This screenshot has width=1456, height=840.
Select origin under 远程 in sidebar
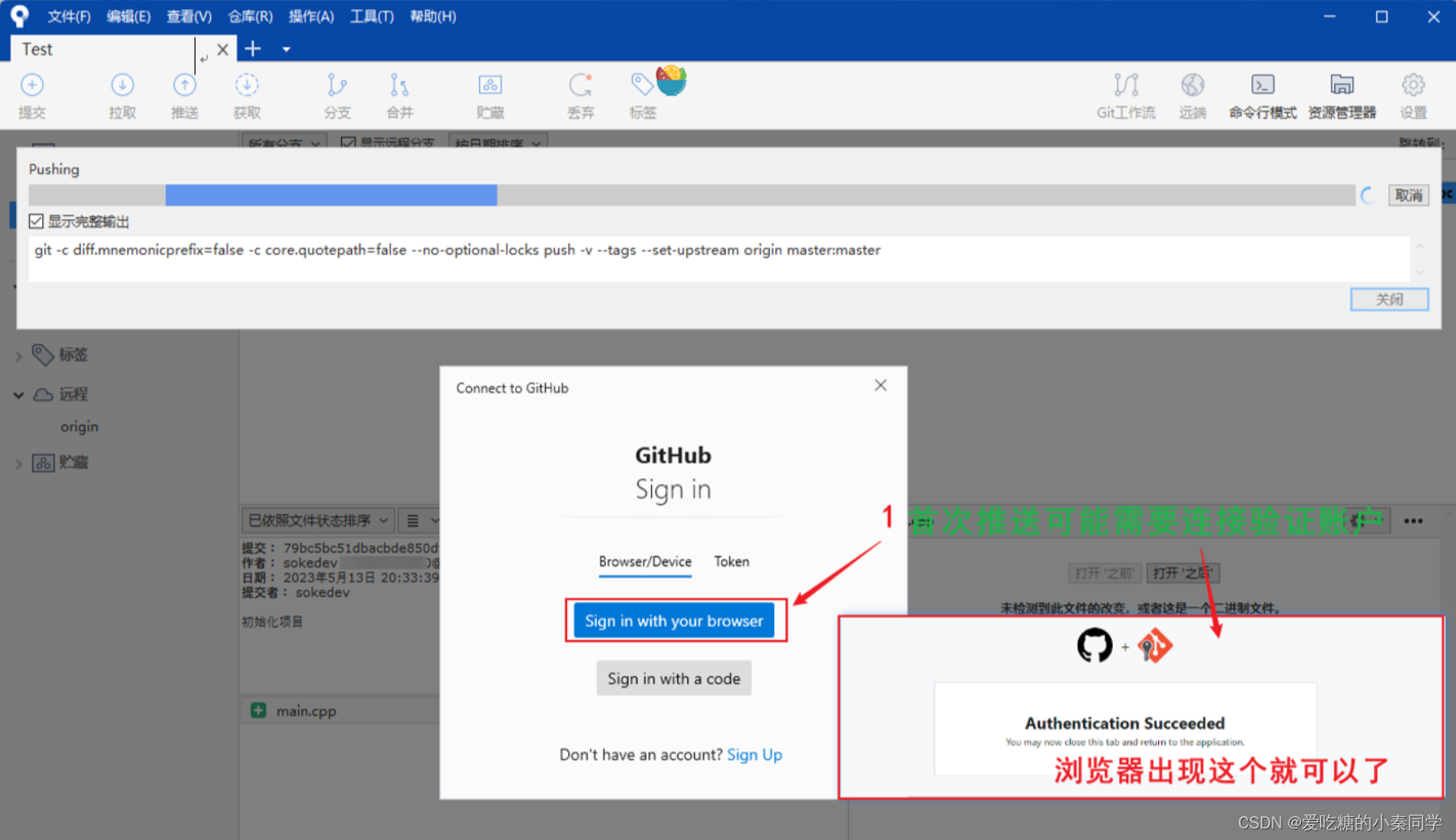pos(79,427)
